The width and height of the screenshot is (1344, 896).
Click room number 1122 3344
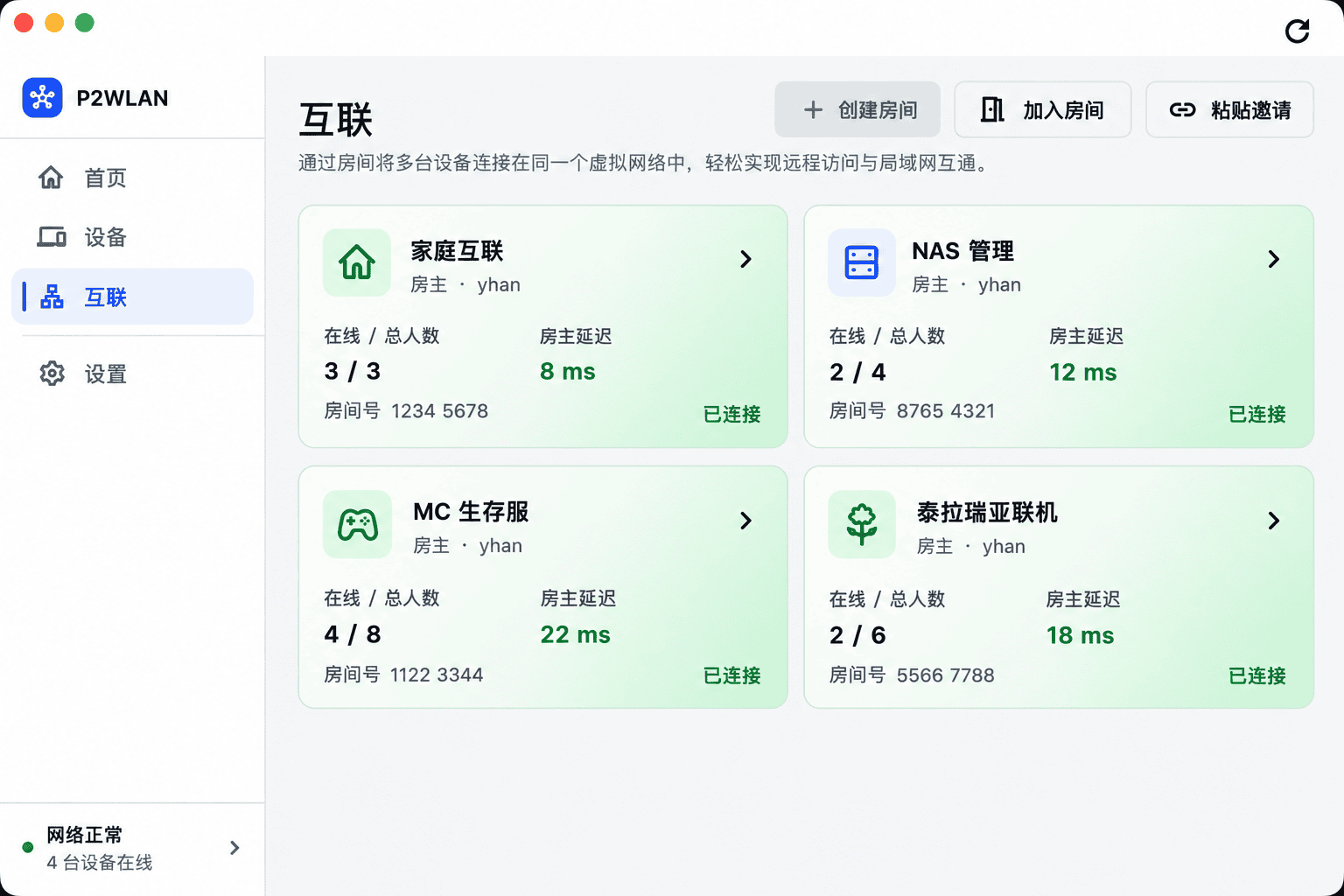tap(437, 675)
